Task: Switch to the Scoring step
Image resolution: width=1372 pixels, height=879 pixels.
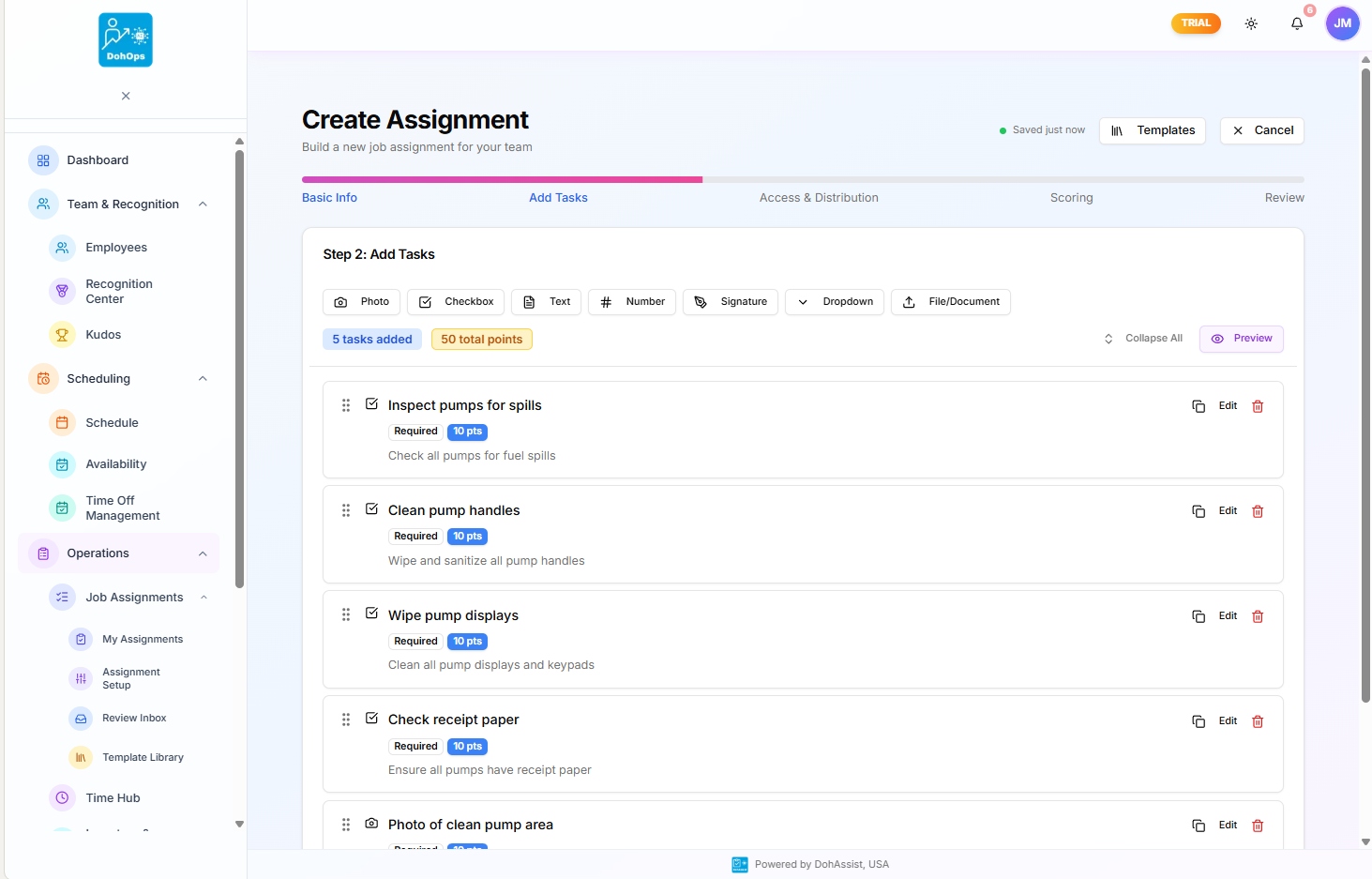Action: pyautogui.click(x=1071, y=197)
